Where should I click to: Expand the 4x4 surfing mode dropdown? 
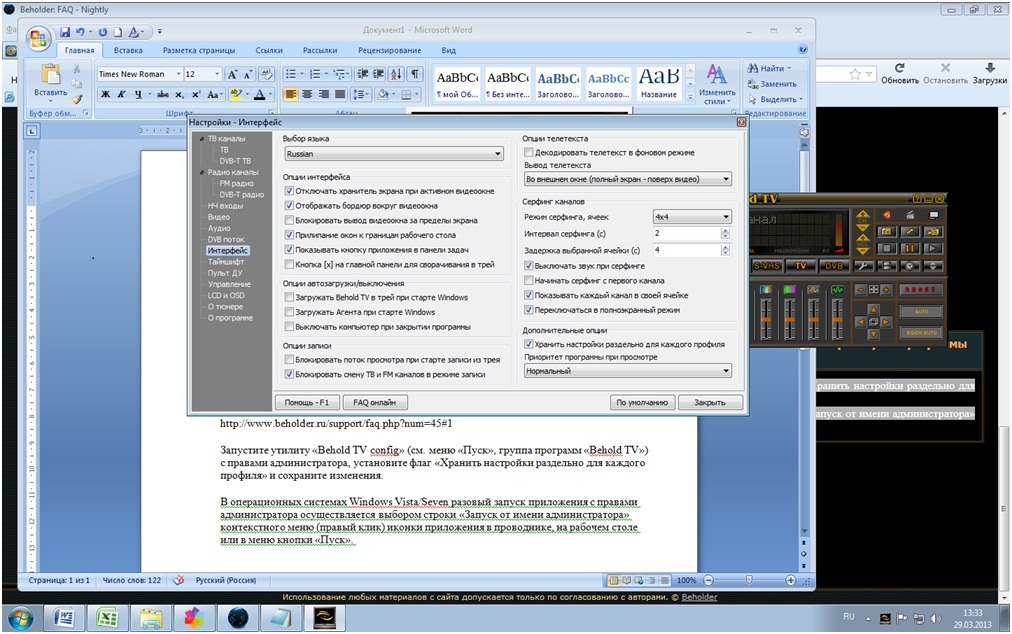[x=691, y=217]
